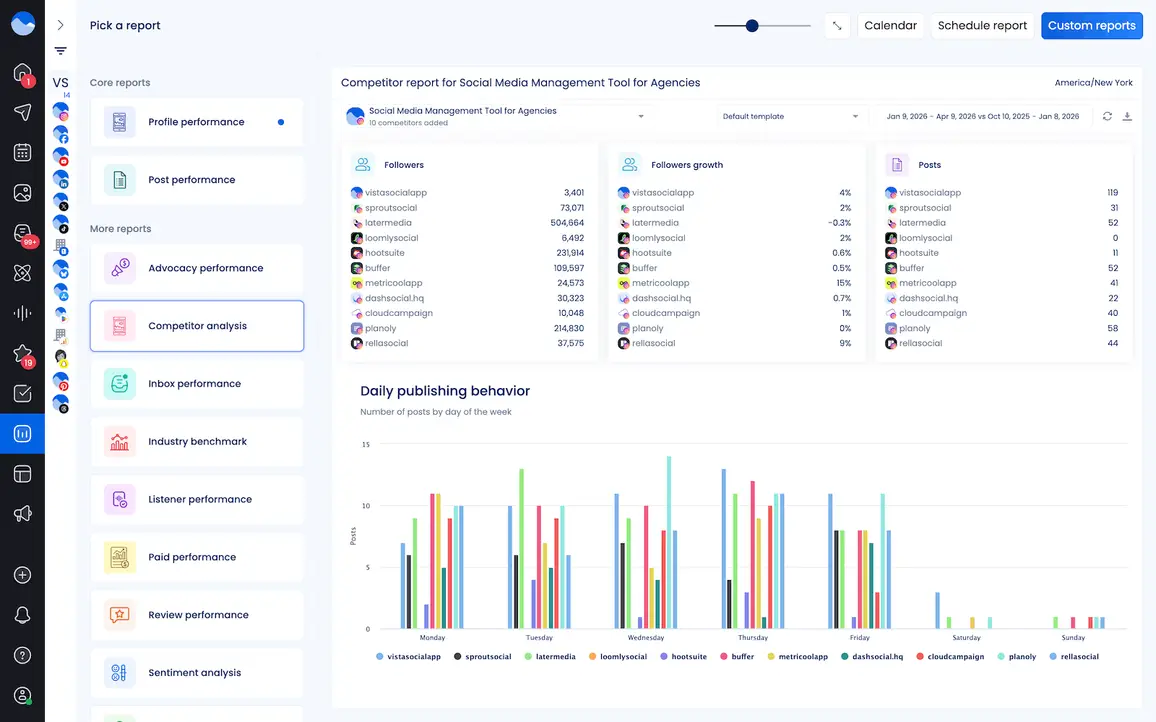1156x722 pixels.
Task: Select the Post performance report
Action: (196, 180)
